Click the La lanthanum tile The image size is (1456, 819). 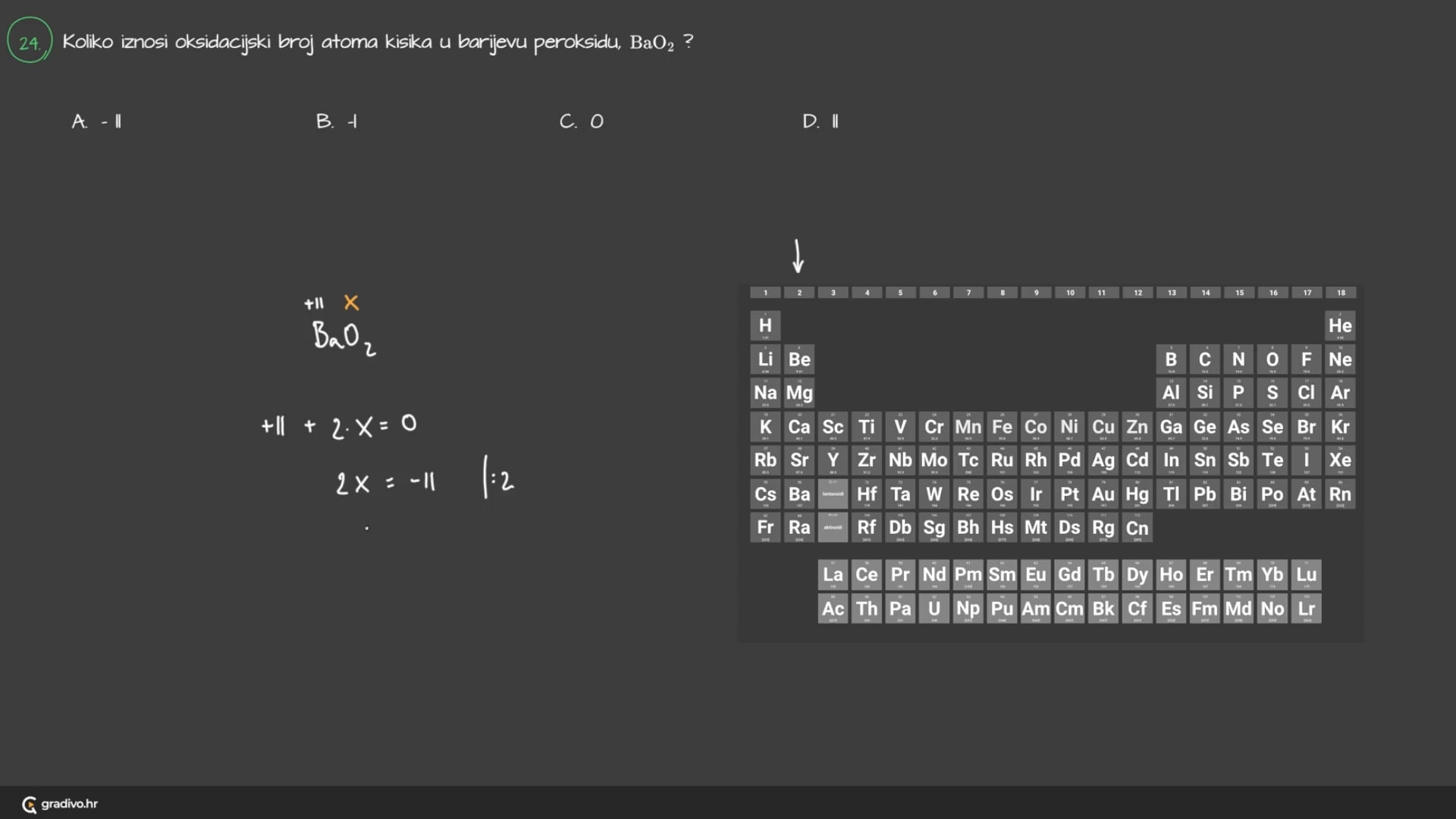833,575
